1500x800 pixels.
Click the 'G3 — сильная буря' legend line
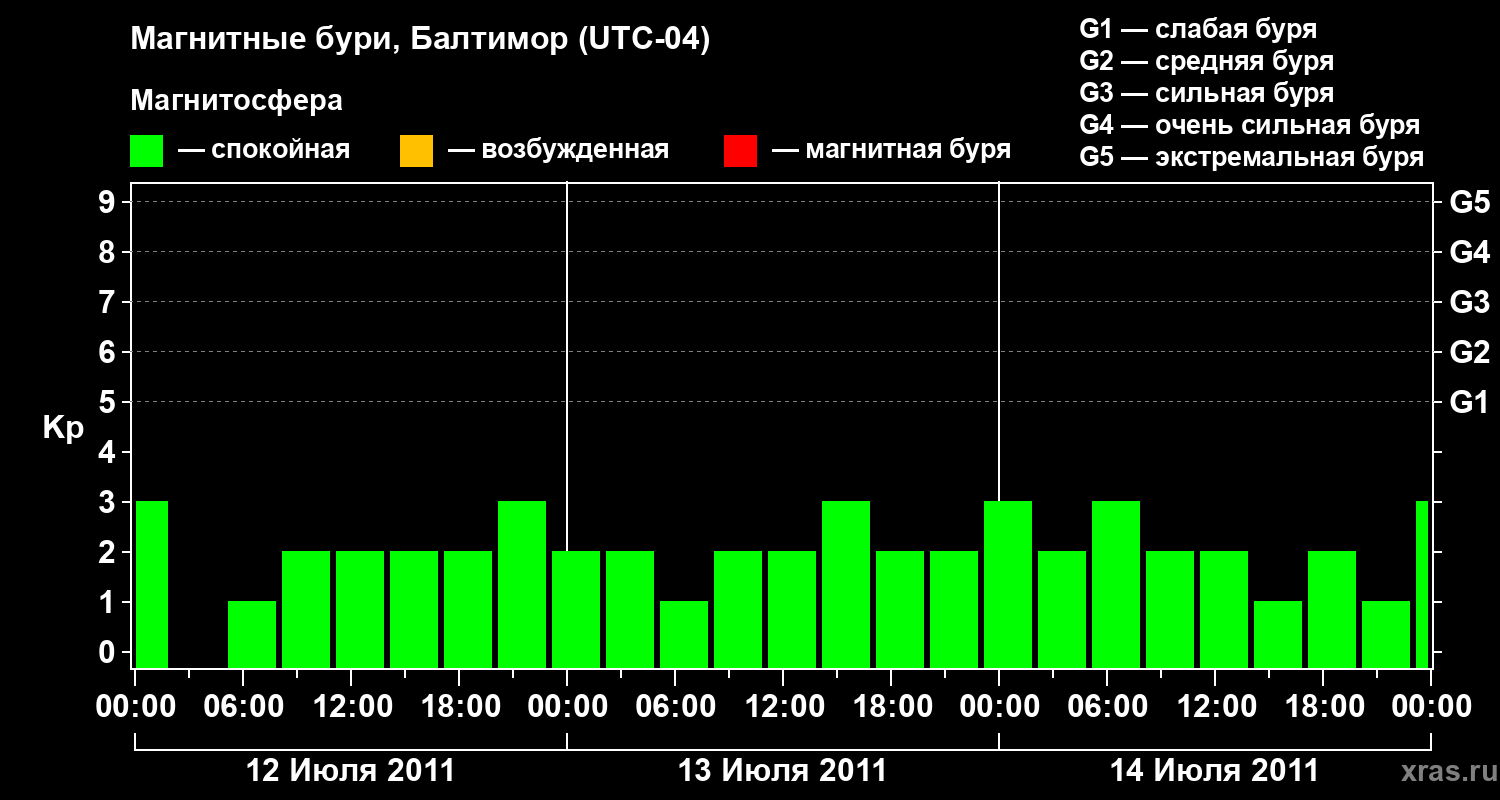click(1207, 93)
